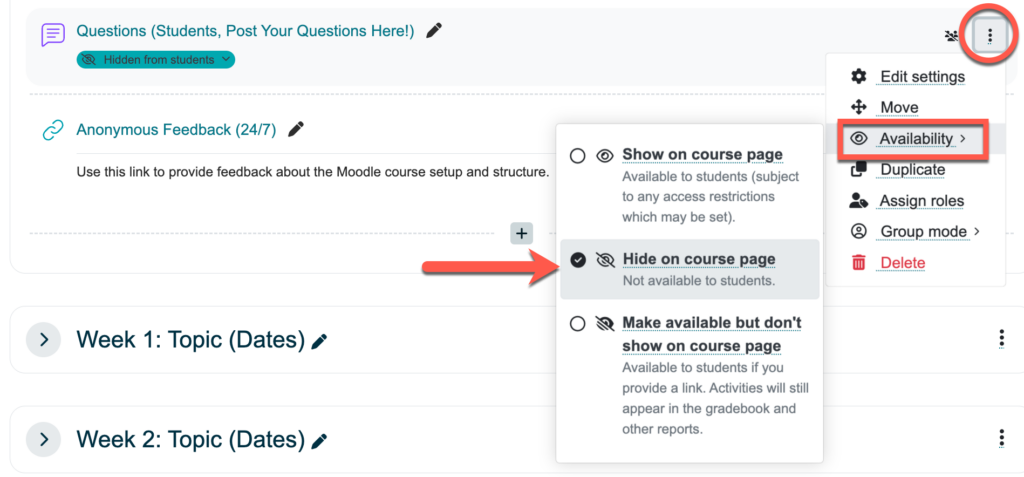The width and height of the screenshot is (1024, 477).
Task: Open Week 1 section three-dot menu
Action: coord(1001,339)
